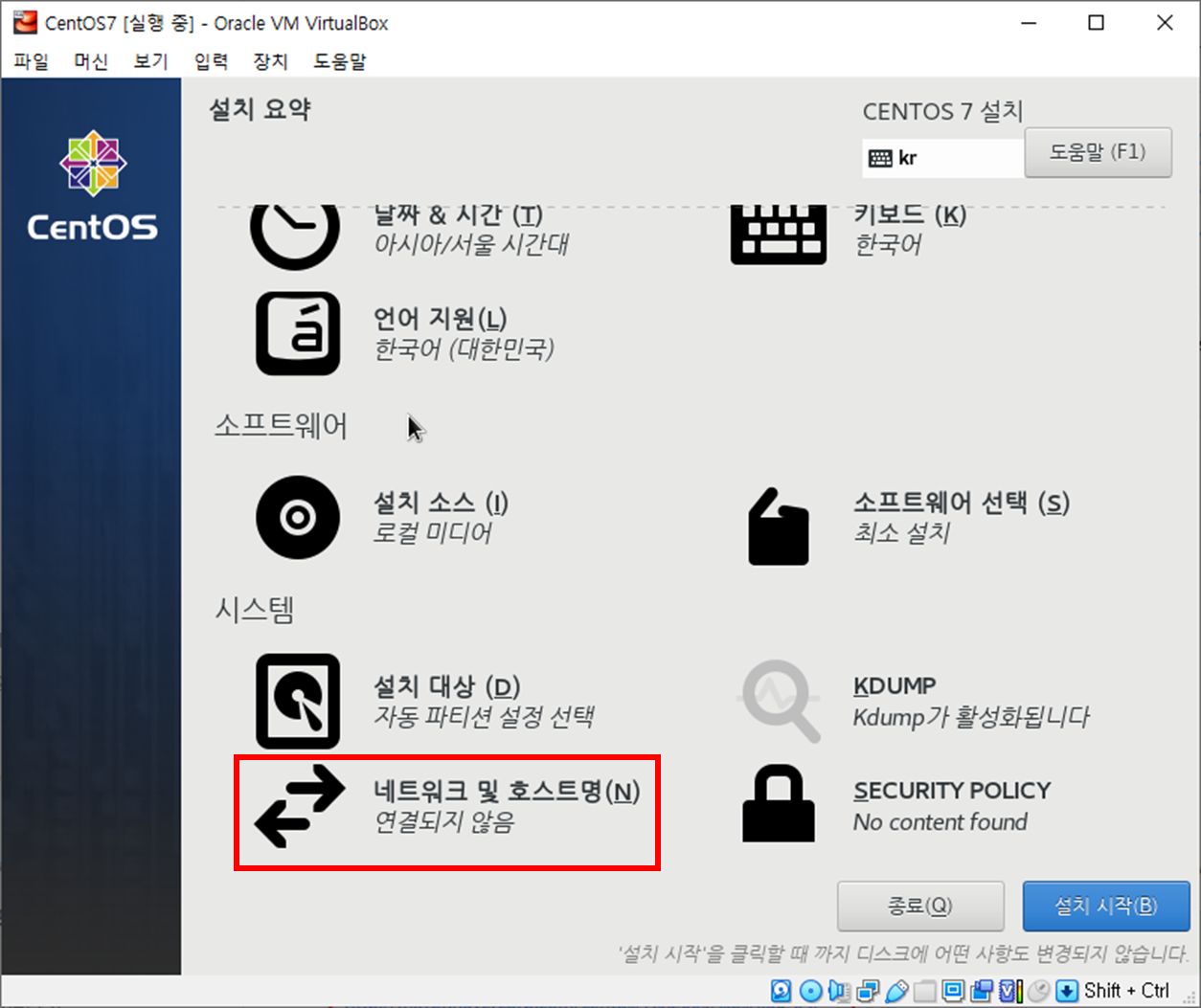Click the 연결되지 않음 status text

pos(444,822)
